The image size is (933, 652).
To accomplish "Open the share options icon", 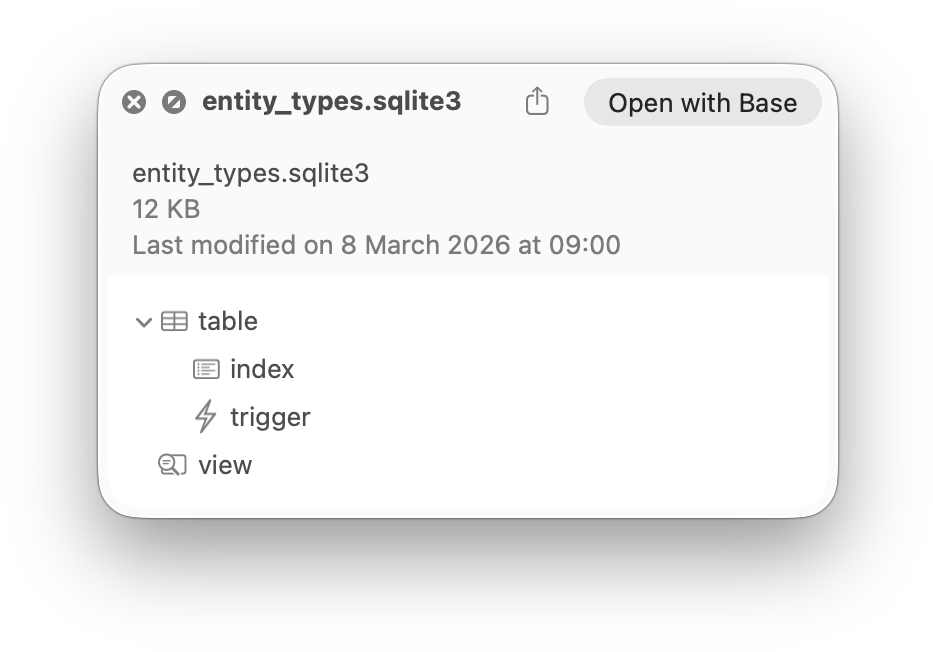I will (537, 101).
